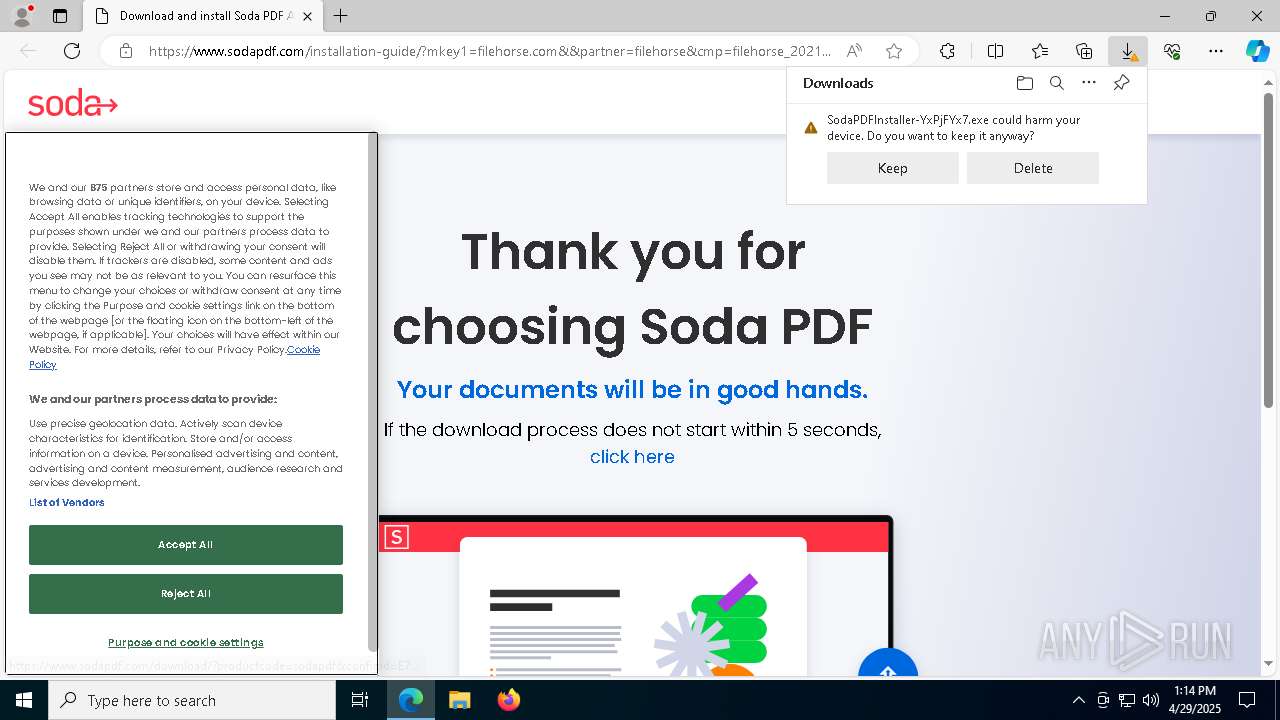This screenshot has height=720, width=1280.
Task: Open network status tray icon
Action: click(x=1127, y=700)
